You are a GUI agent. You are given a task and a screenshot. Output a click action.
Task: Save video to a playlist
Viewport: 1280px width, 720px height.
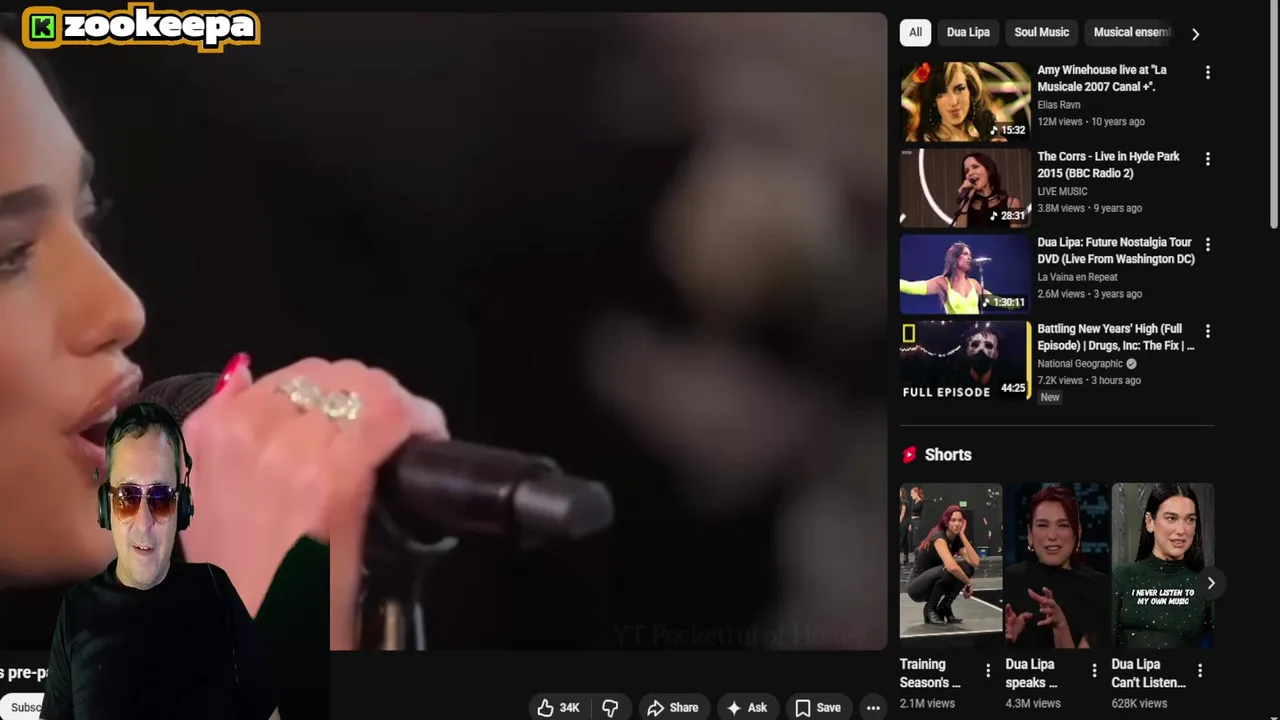pyautogui.click(x=818, y=707)
